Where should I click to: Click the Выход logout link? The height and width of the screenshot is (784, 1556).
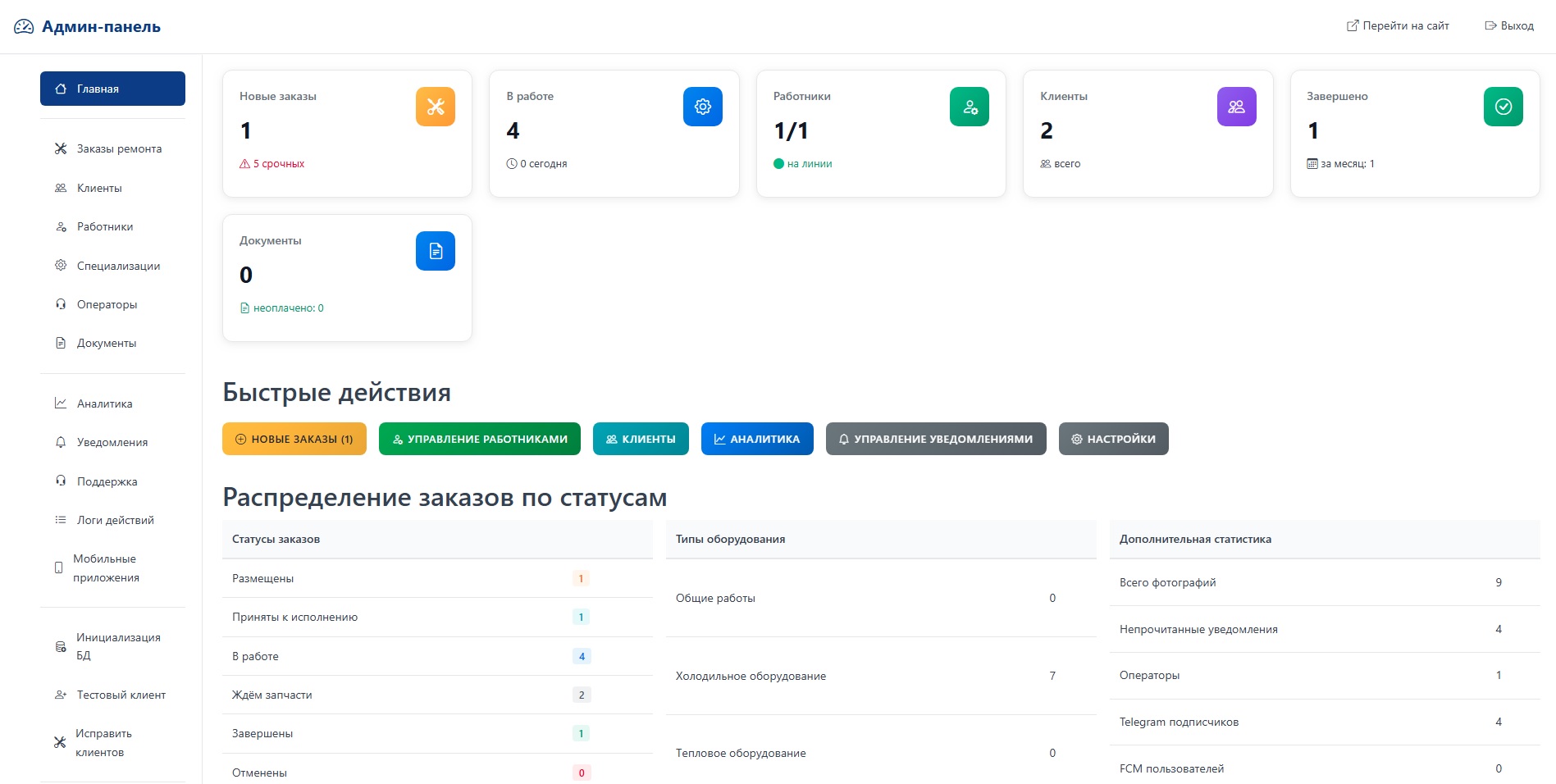click(1509, 25)
